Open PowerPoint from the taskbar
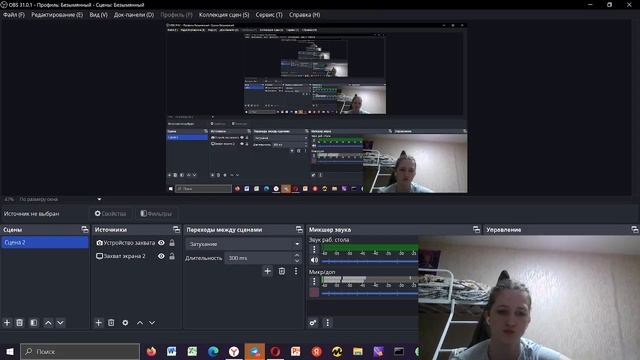The height and width of the screenshot is (360, 640). coord(296,351)
